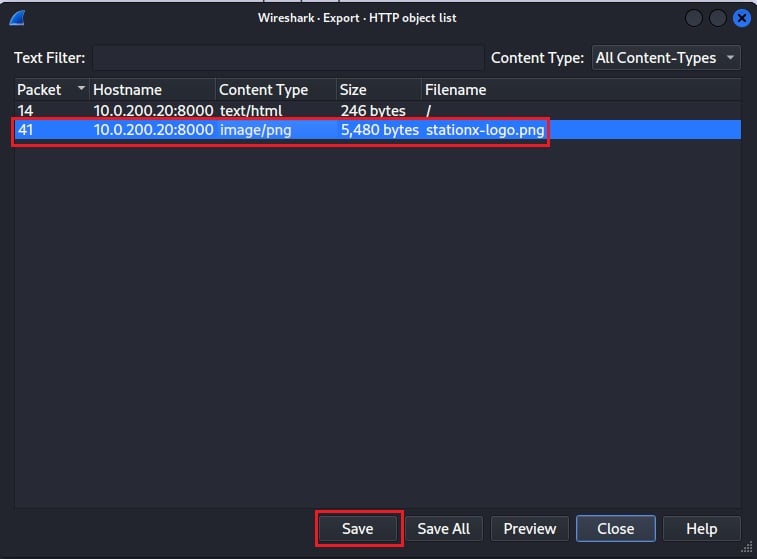This screenshot has height=559, width=757.
Task: Click the Save All button
Action: click(x=444, y=529)
